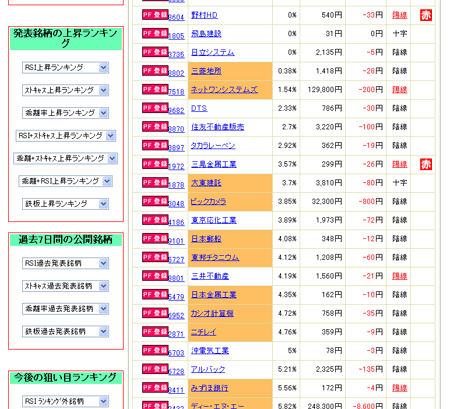Open the 乖離率過去発表銘柄 dropdown
This screenshot has width=450, height=409.
point(65,309)
